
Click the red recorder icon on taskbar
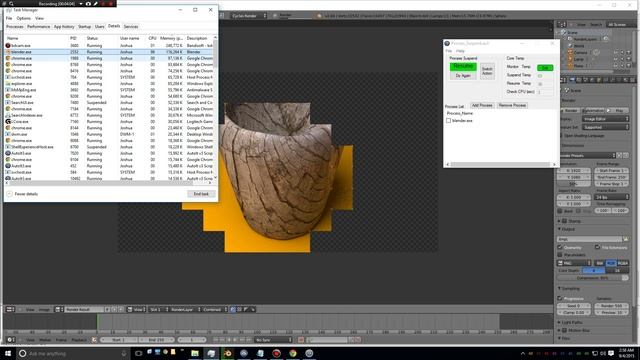pos(276,353)
